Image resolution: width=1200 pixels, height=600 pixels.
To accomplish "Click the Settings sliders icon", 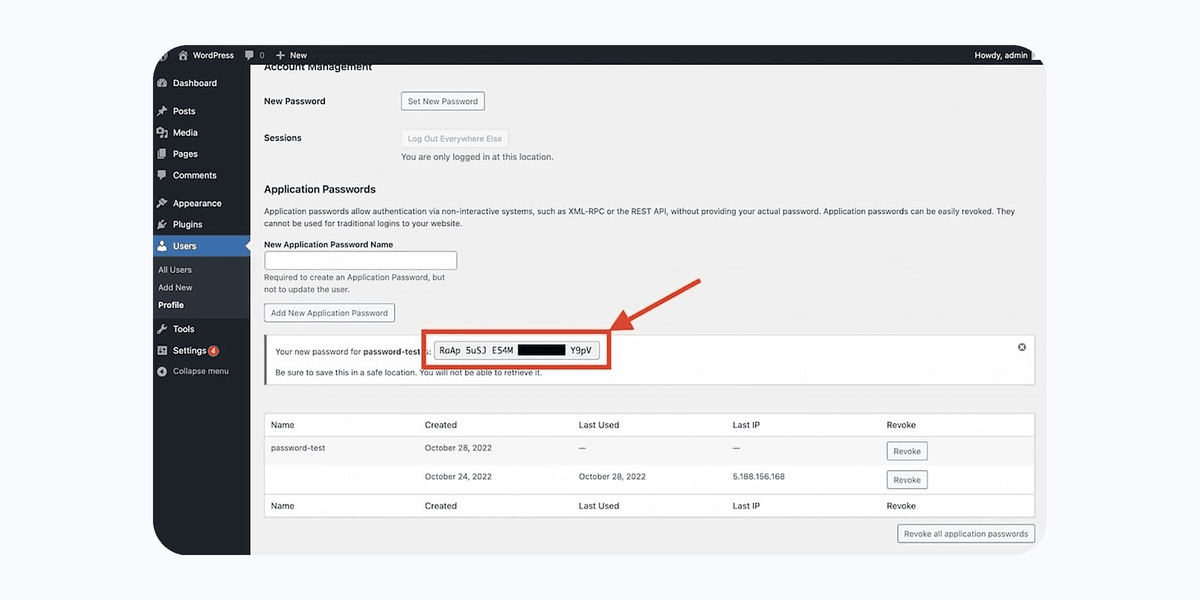I will (162, 351).
